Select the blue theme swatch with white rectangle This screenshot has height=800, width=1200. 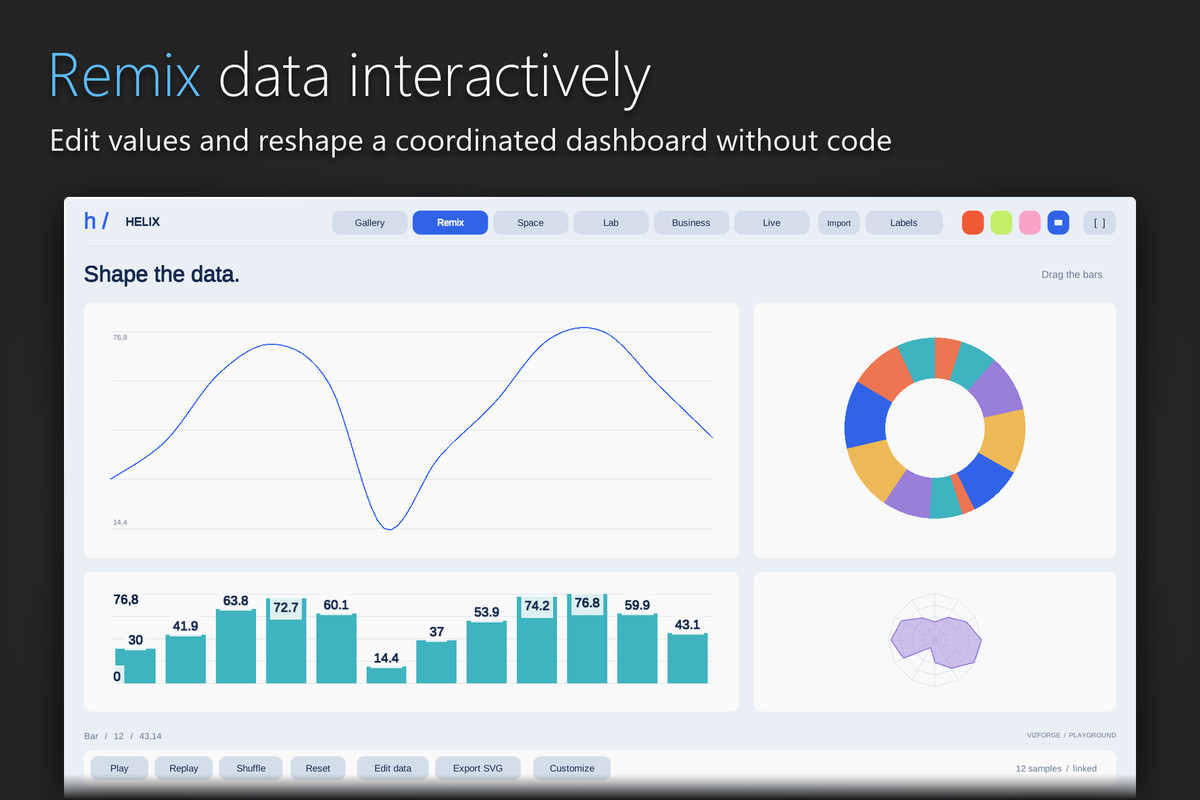(1058, 222)
